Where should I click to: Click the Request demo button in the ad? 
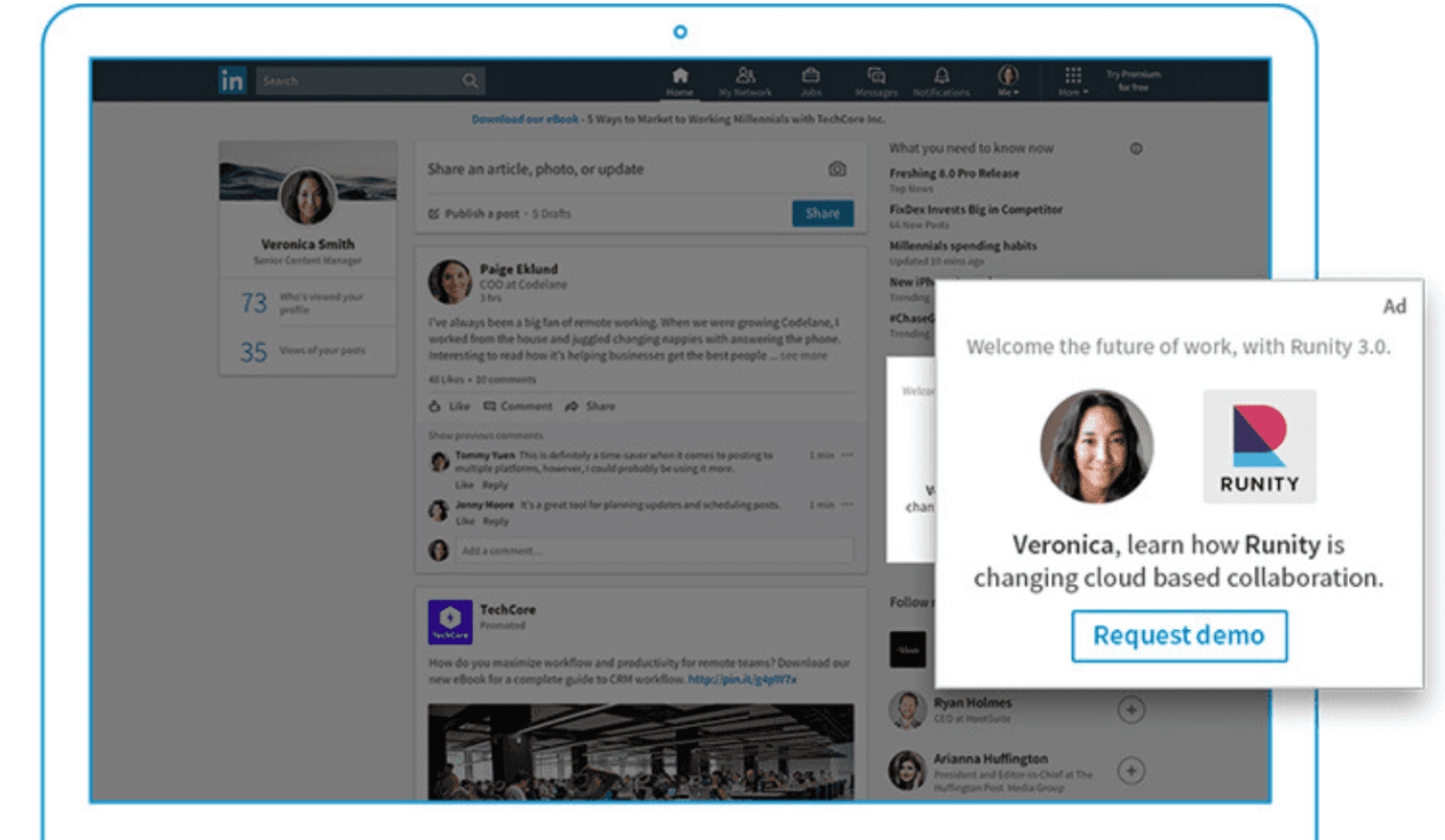coord(1179,636)
